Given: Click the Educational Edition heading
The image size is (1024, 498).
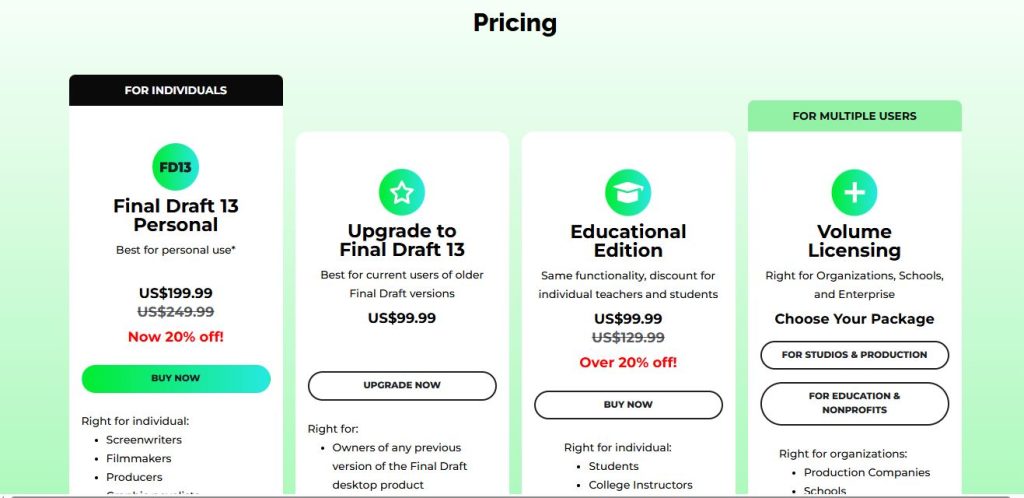Looking at the screenshot, I should [628, 241].
